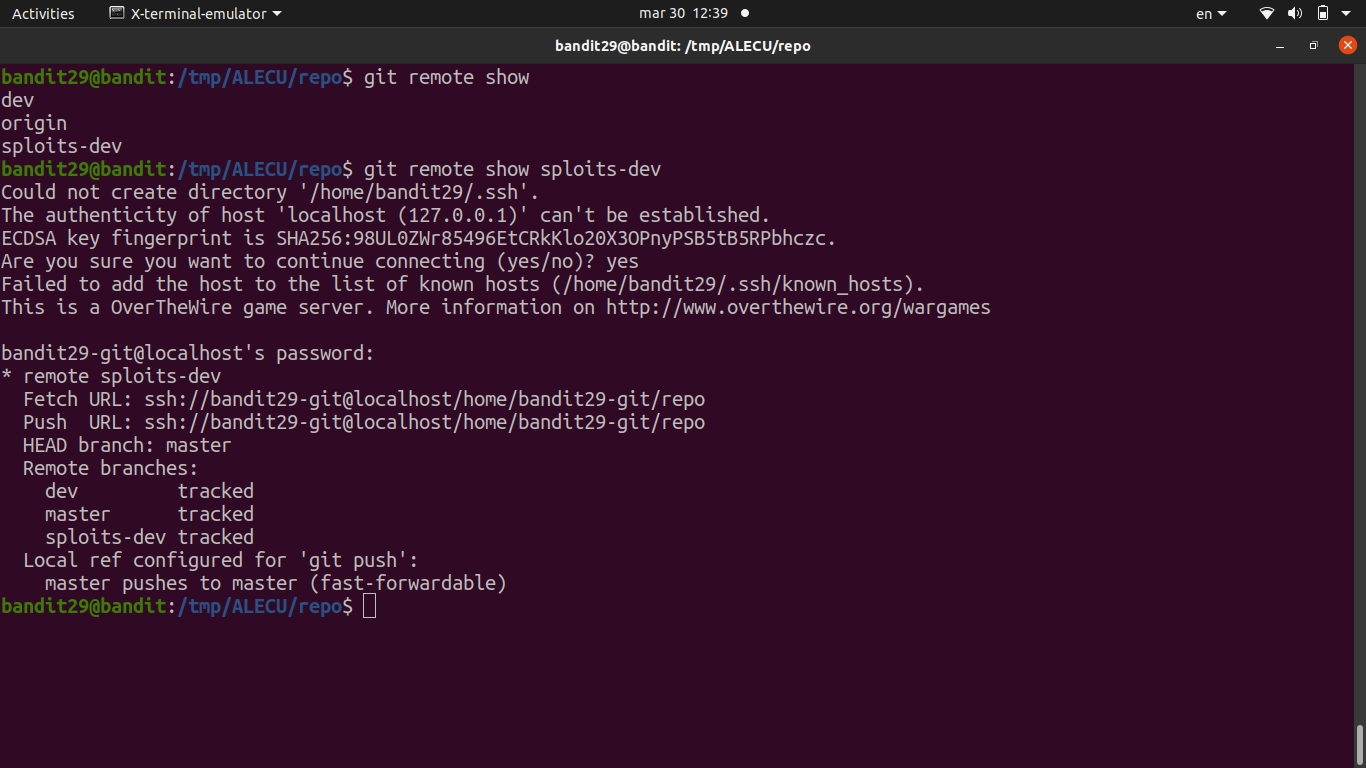The width and height of the screenshot is (1366, 768).
Task: Open the calendar from the clock
Action: (683, 14)
